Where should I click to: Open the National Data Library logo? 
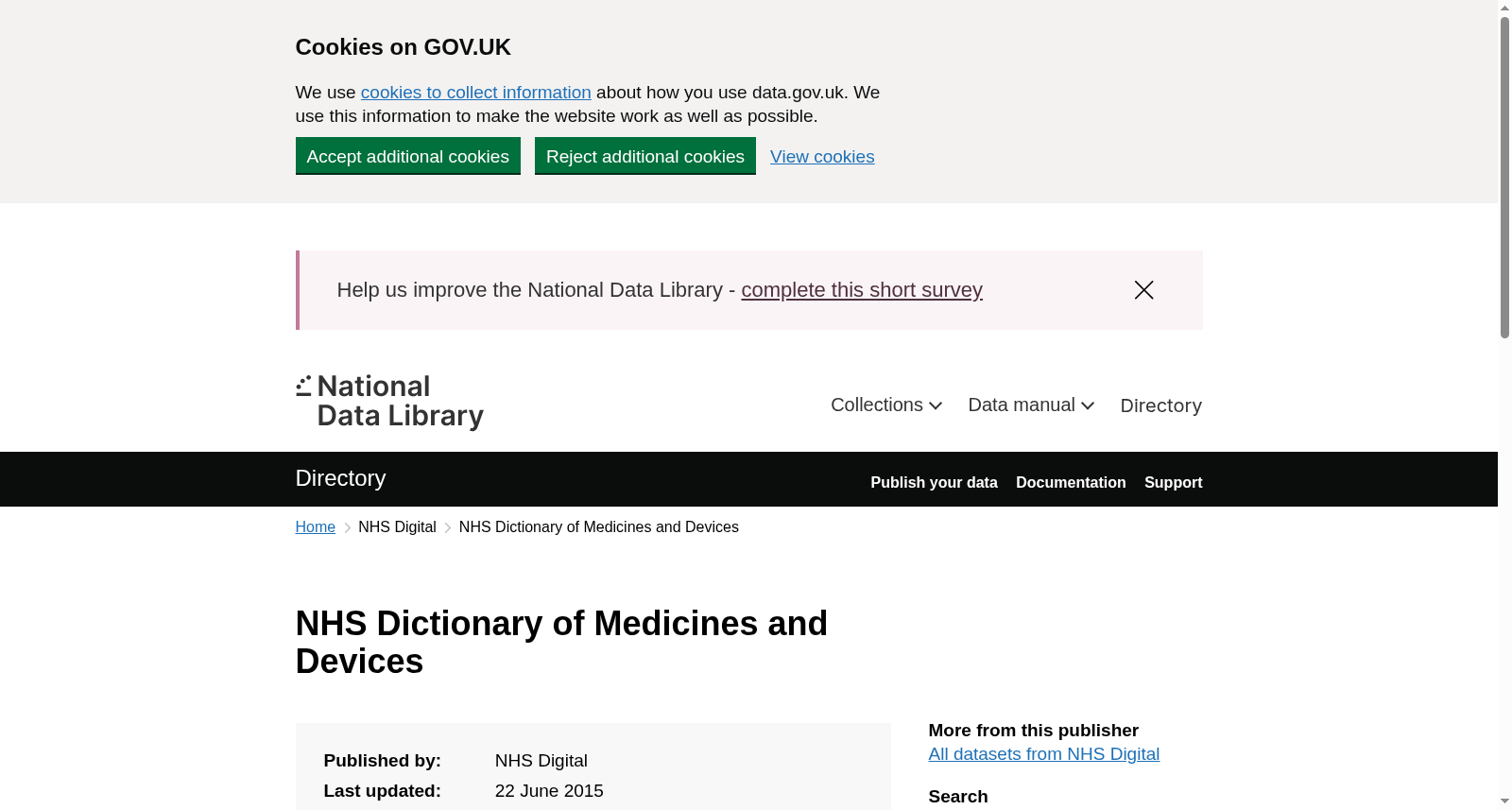tap(389, 402)
